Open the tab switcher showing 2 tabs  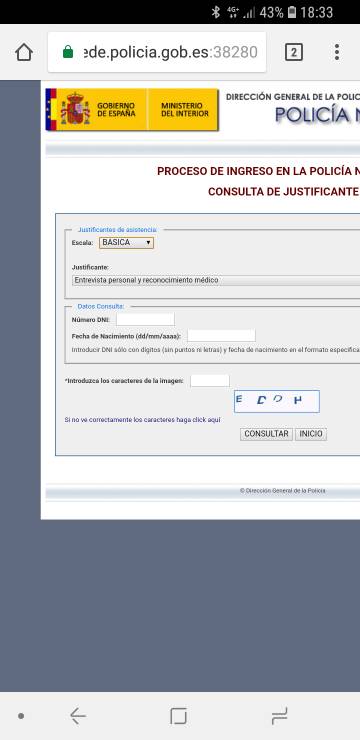coord(293,52)
